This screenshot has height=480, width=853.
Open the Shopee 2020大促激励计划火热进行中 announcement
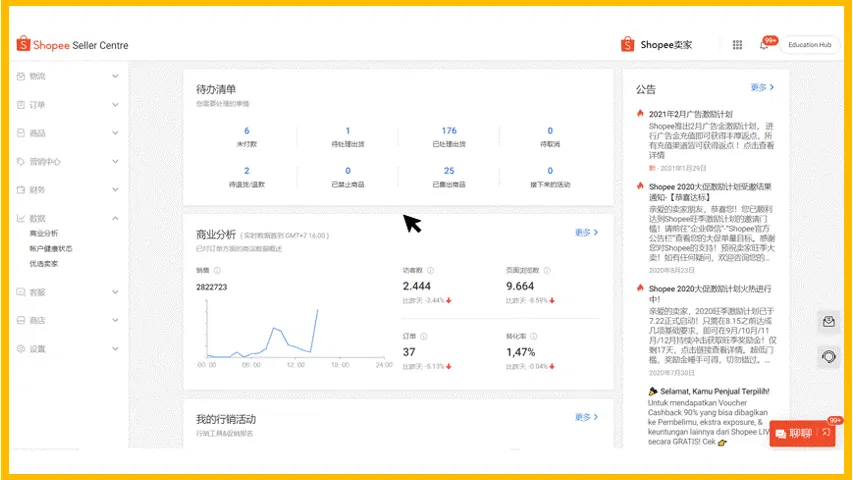710,294
